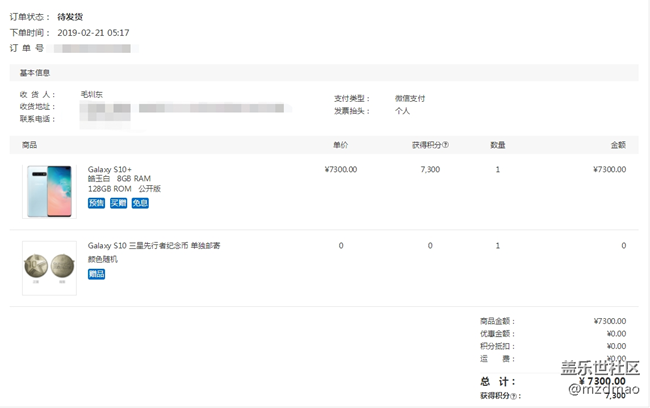Click the ¥7300.00 price in 金额 column
This screenshot has height=408, width=650.
pos(609,169)
